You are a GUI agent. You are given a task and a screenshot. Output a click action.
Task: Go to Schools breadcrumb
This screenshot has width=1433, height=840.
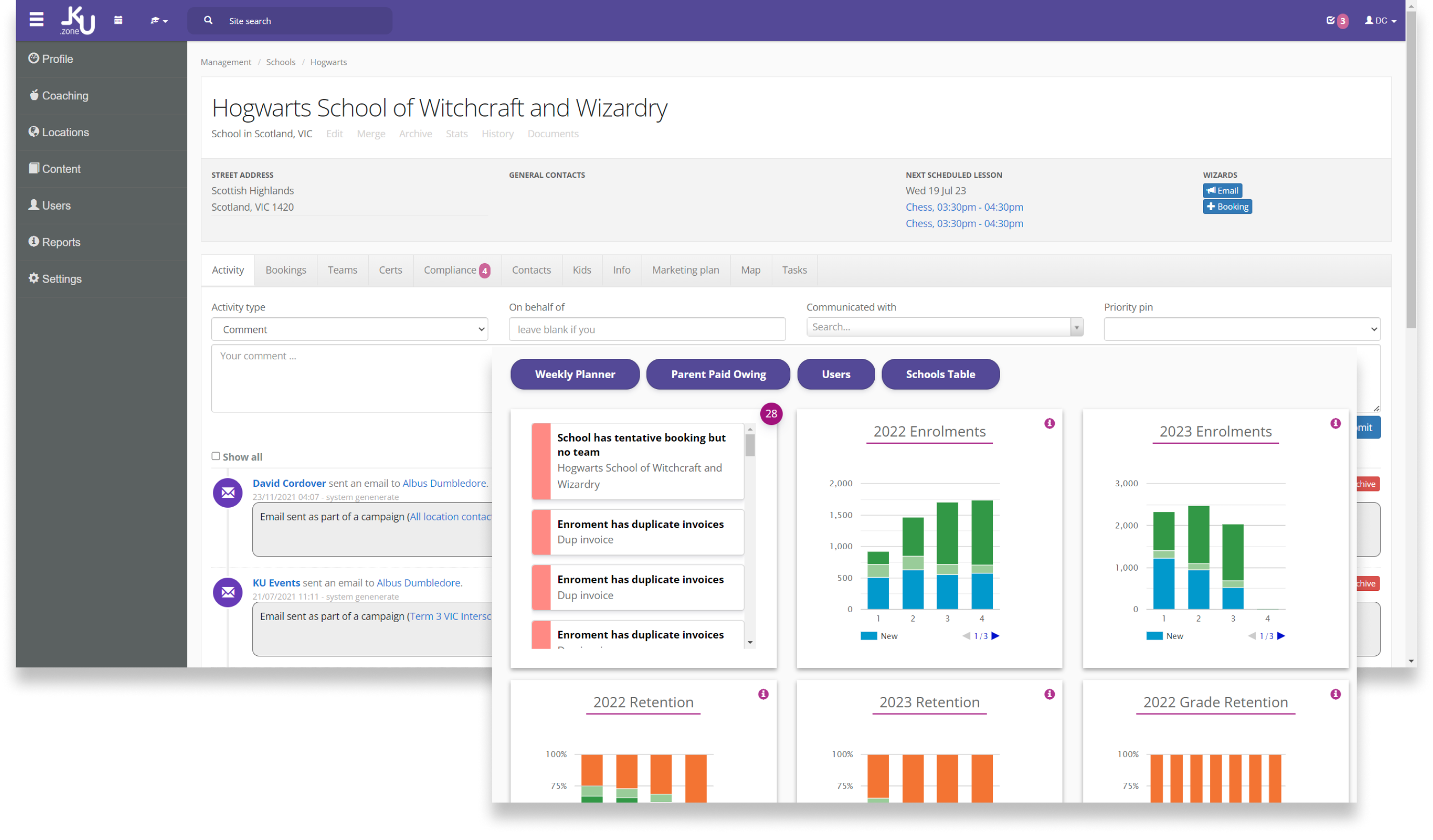pos(280,62)
